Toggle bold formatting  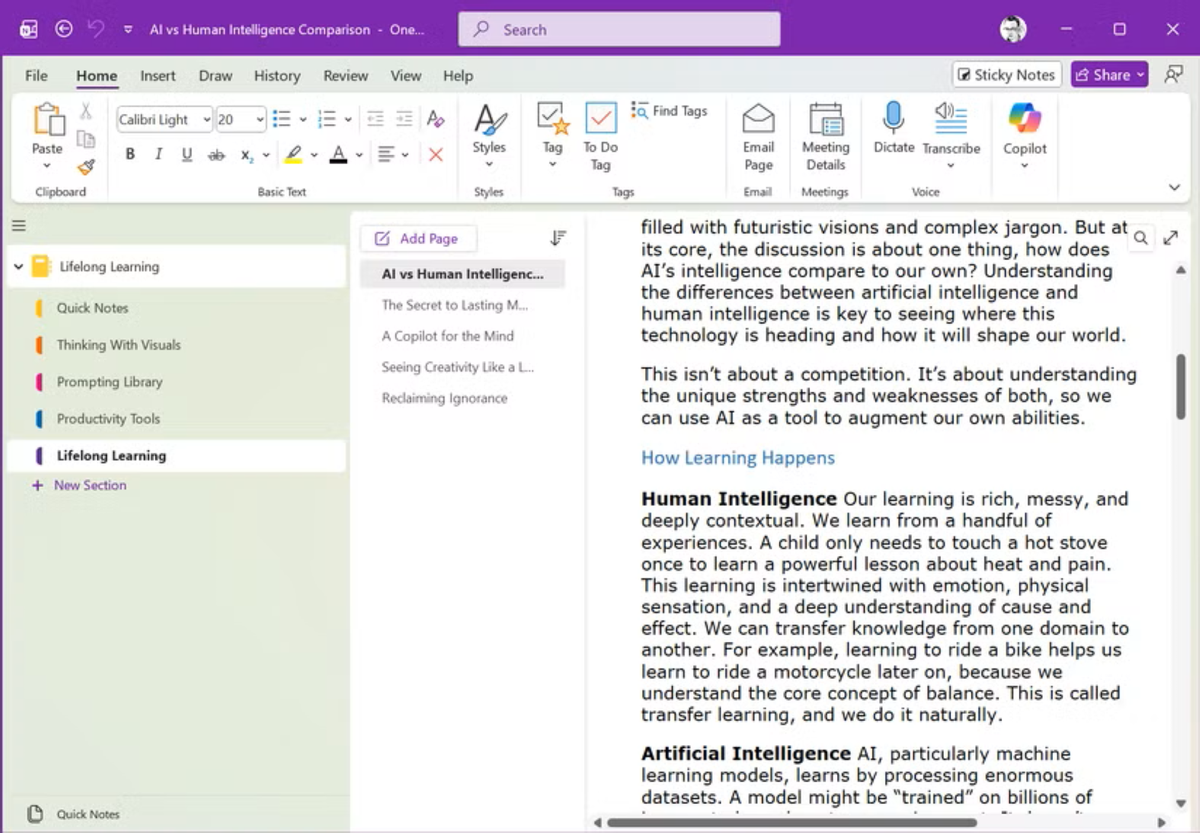(x=130, y=154)
